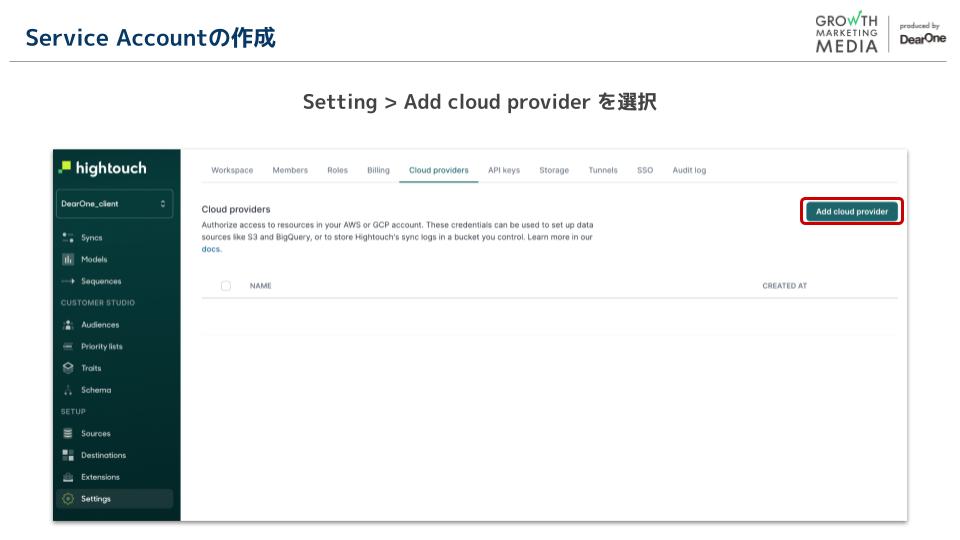Switch to the SSO tab
The width and height of the screenshot is (960, 540).
click(645, 170)
